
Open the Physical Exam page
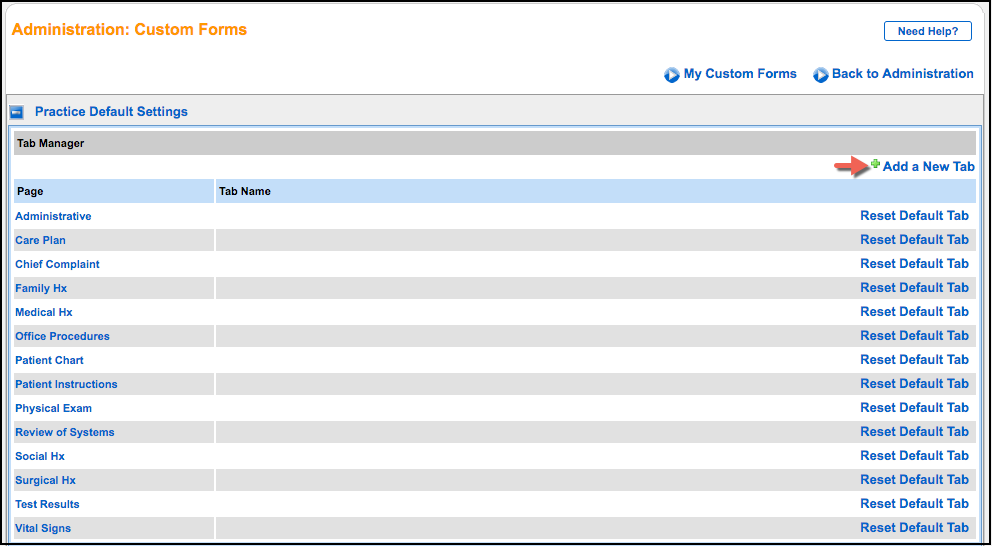coord(53,408)
